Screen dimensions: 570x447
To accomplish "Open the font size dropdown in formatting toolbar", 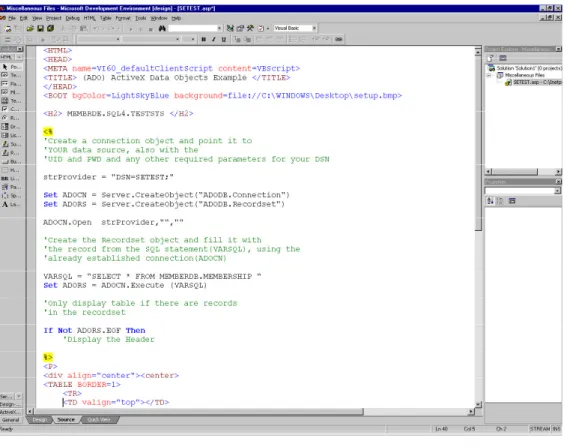I will tap(193, 39).
